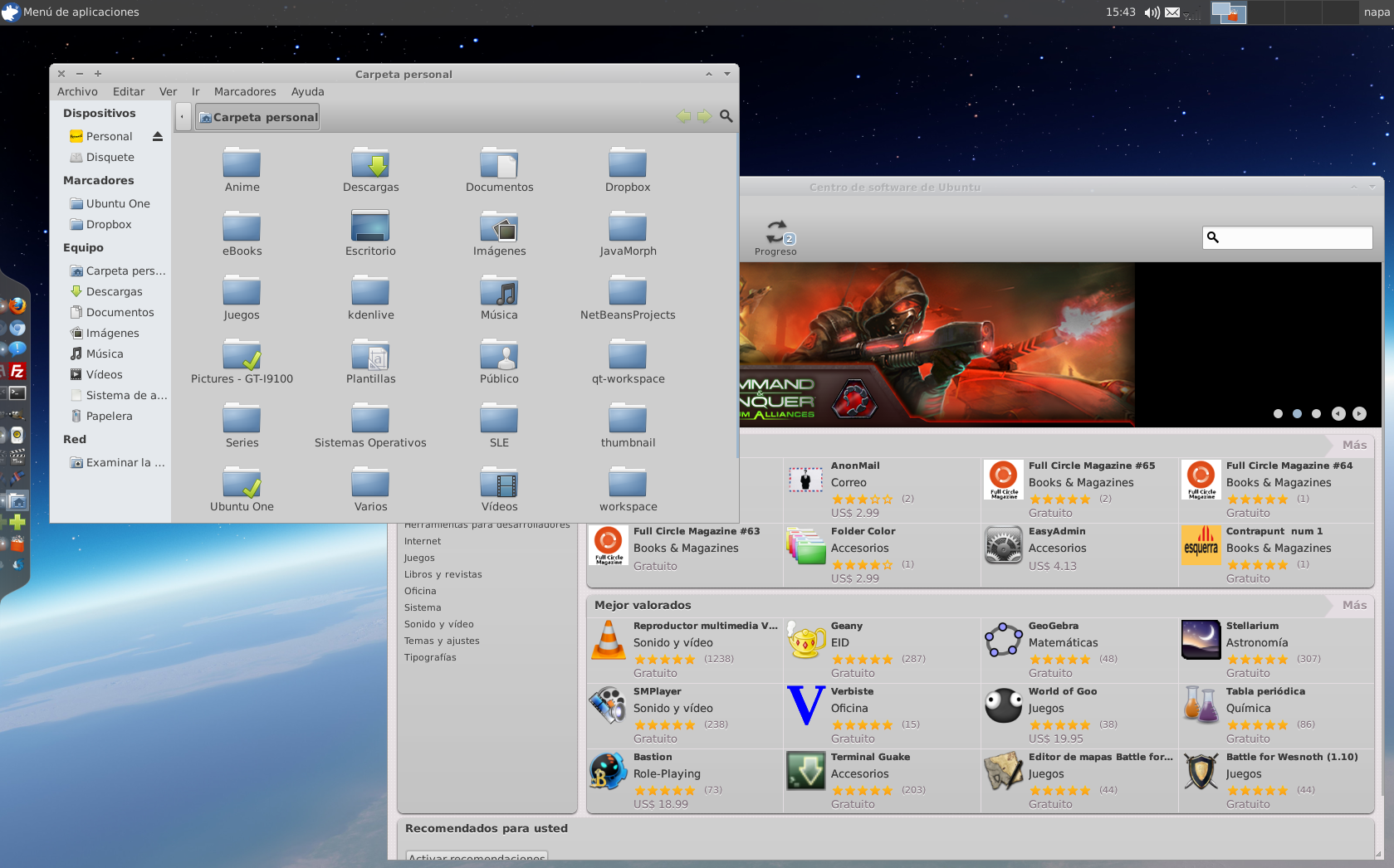
Task: Open the Tipografías category
Action: [x=430, y=657]
